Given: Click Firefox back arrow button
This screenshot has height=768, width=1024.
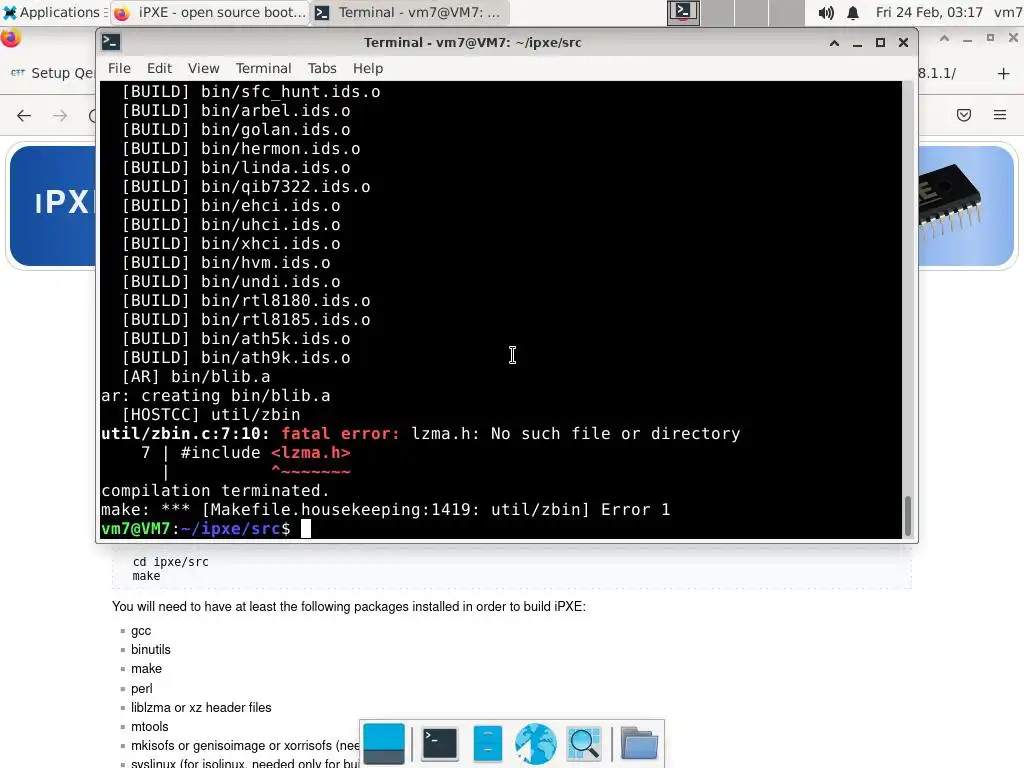Looking at the screenshot, I should (x=24, y=116).
